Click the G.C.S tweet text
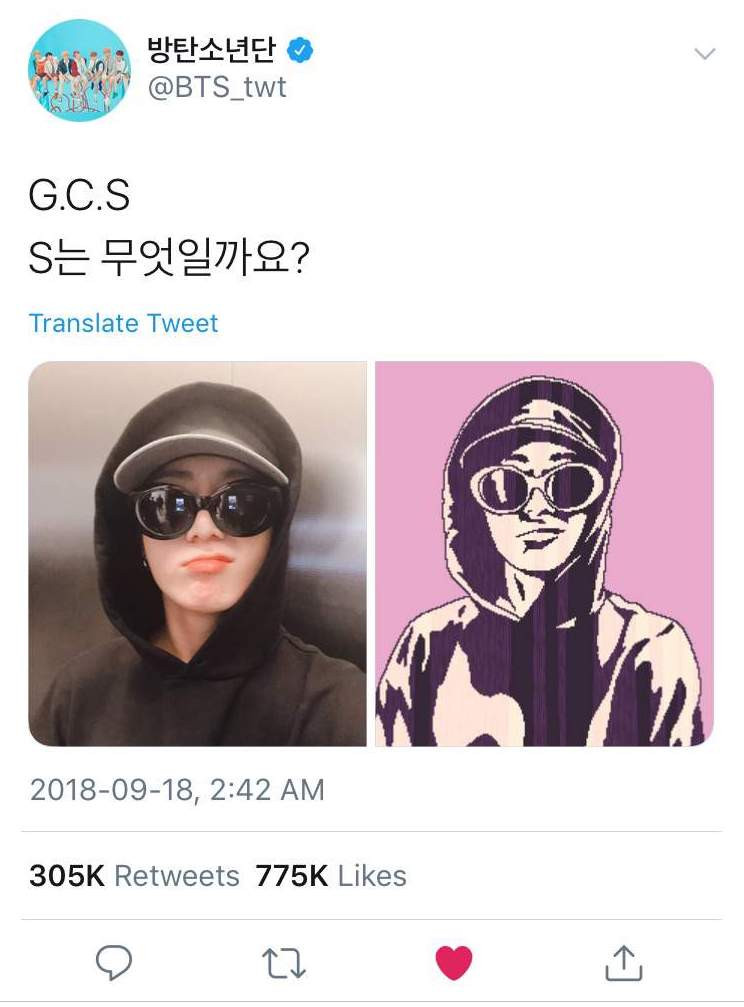This screenshot has height=1007, width=744. pyautogui.click(x=79, y=195)
